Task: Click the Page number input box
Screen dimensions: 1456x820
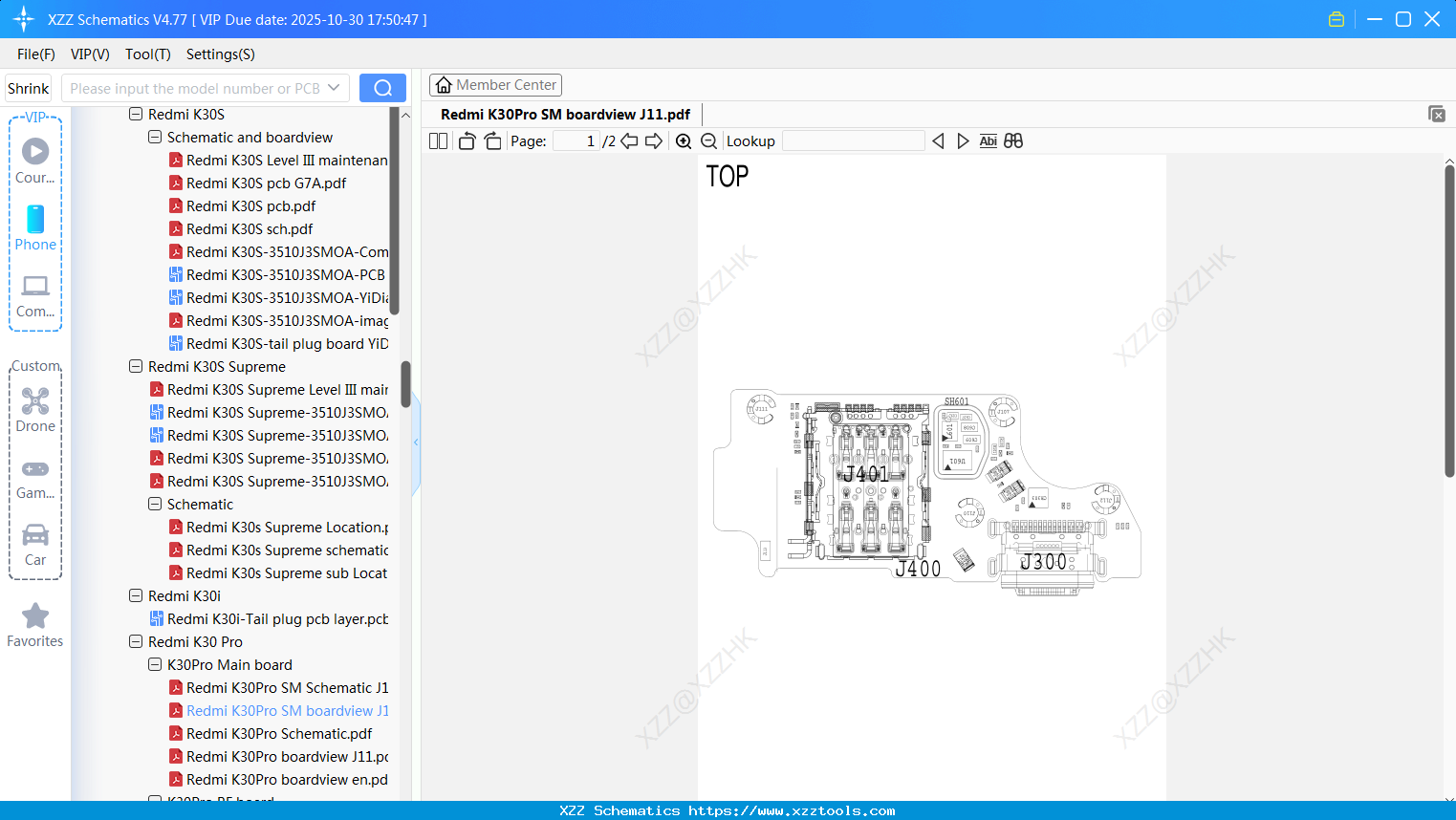Action: 576,141
